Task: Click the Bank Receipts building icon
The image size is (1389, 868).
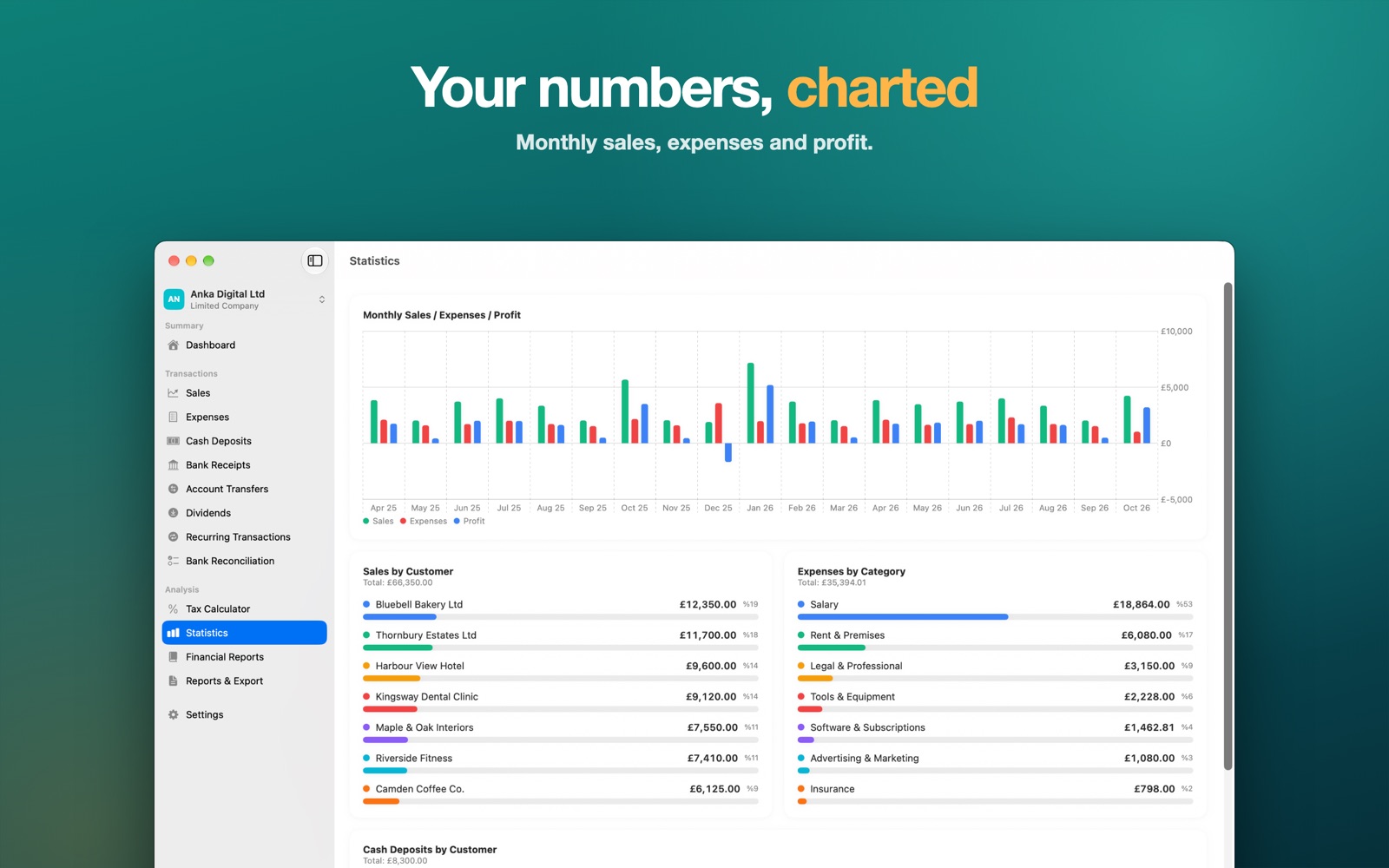Action: point(173,465)
